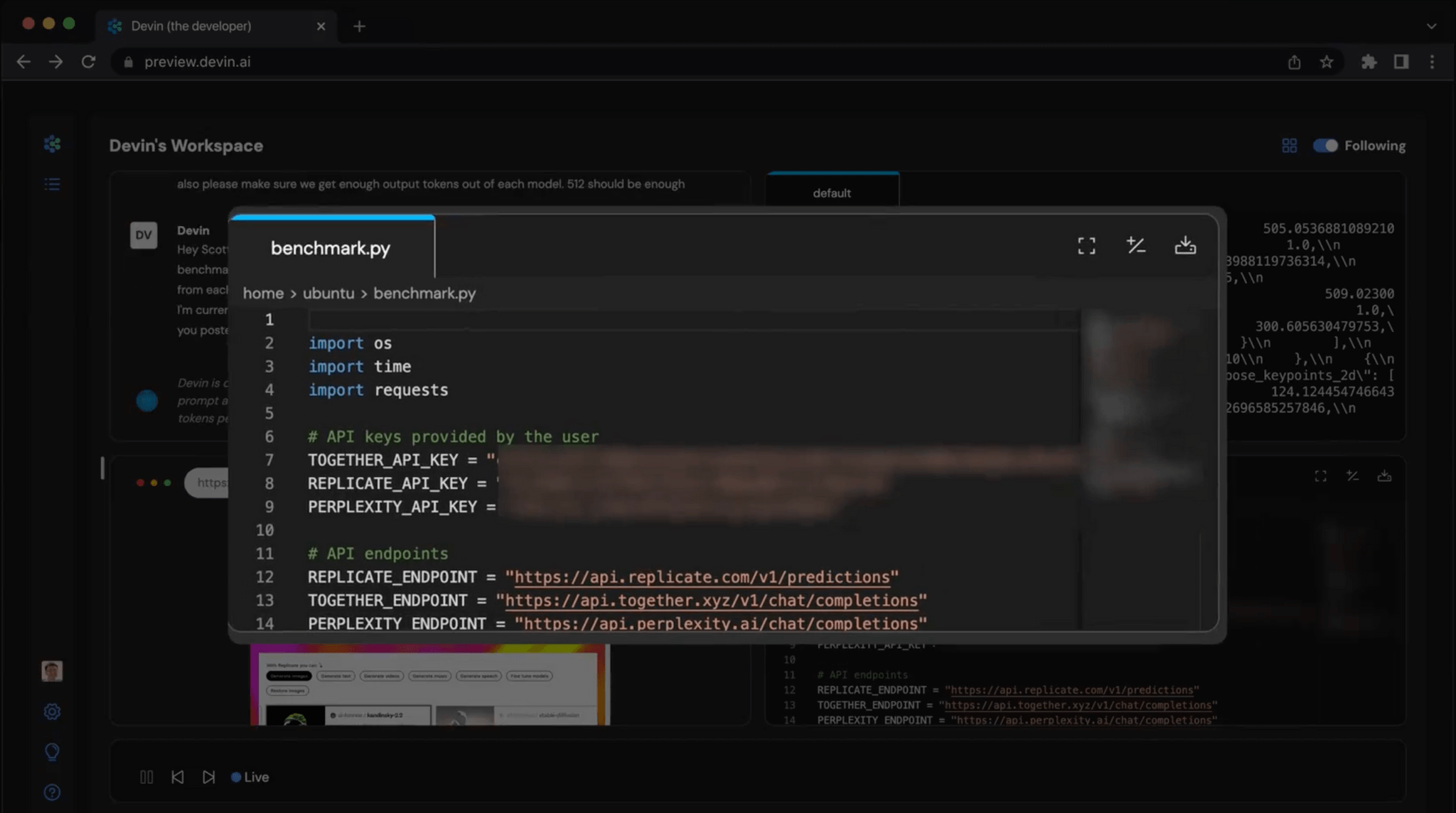This screenshot has height=813, width=1456.
Task: Switch to the default tab
Action: 832,193
